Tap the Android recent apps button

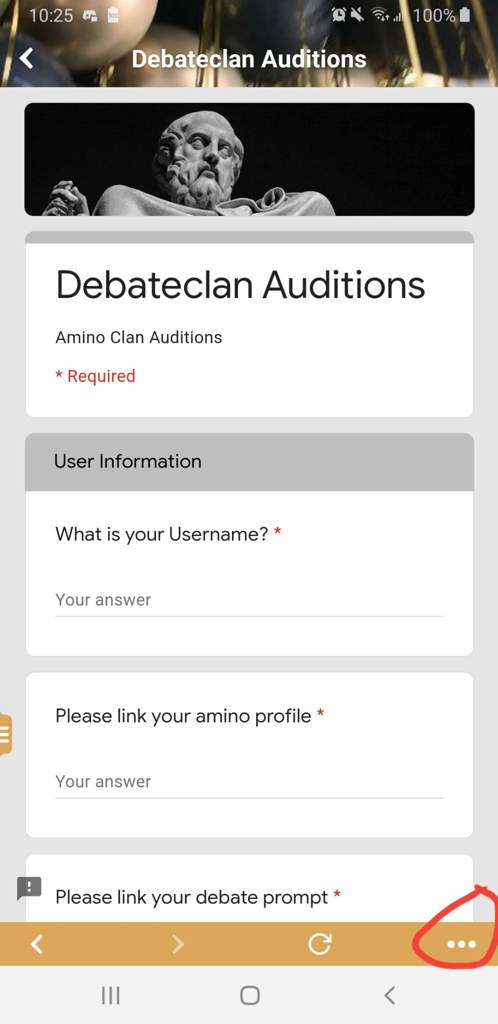(x=110, y=995)
